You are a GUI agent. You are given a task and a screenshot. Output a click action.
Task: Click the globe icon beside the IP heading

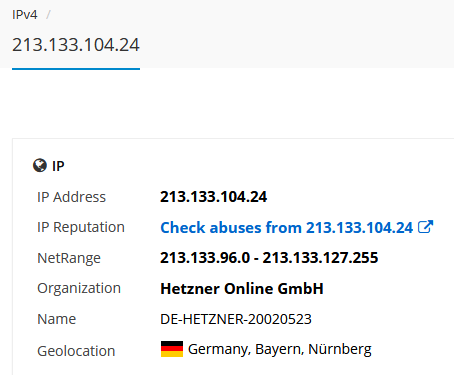click(x=40, y=165)
